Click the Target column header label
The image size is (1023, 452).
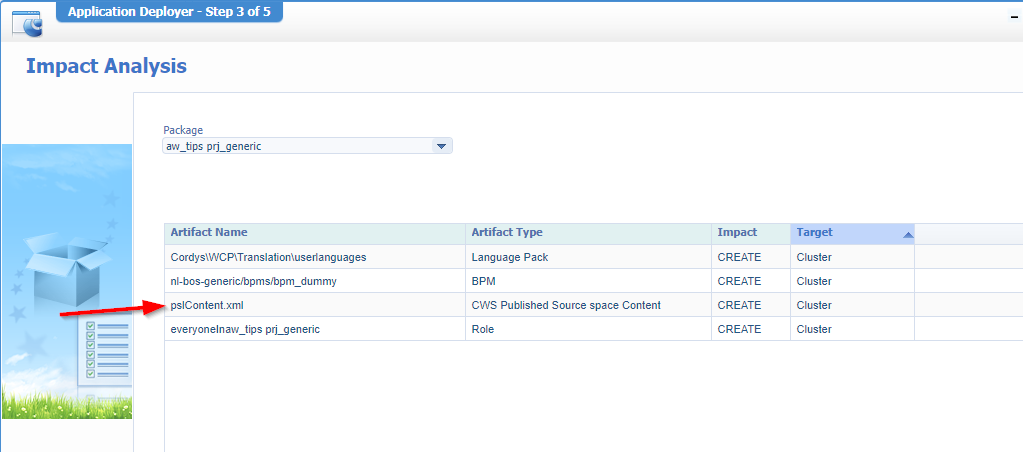[x=814, y=232]
